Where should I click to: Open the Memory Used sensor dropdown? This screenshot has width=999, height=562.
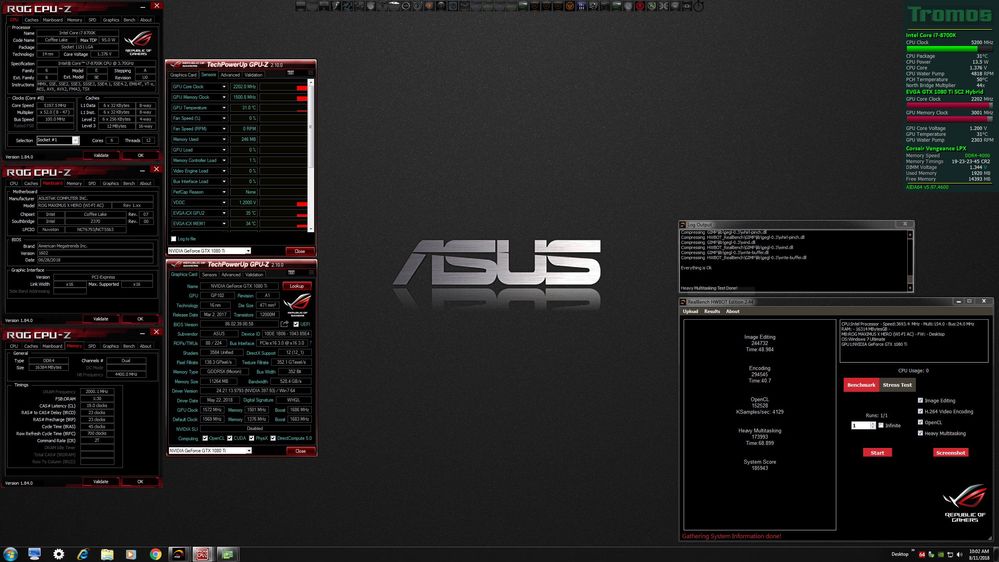click(x=224, y=140)
